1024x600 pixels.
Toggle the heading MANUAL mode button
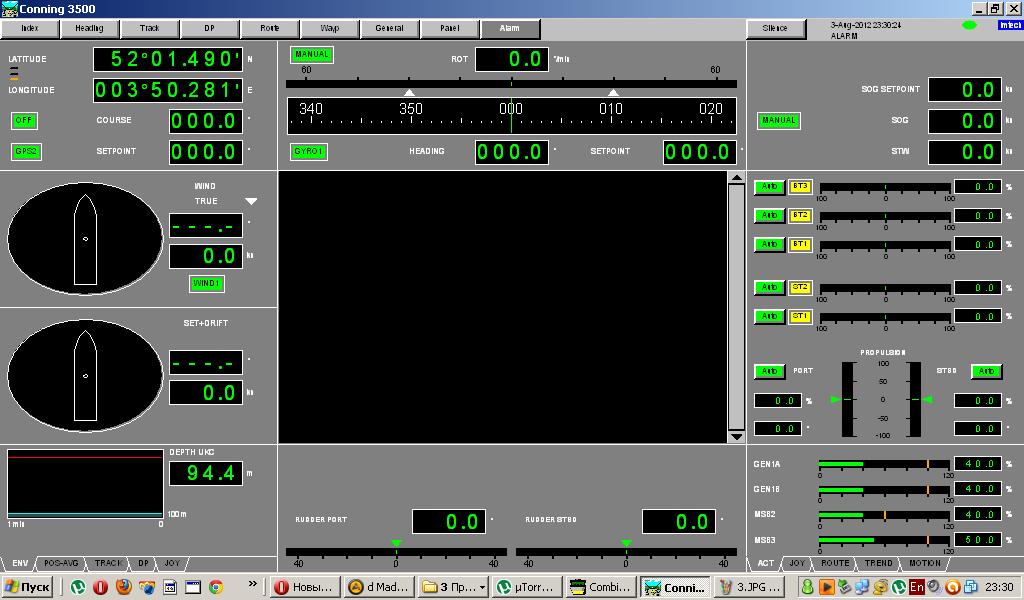pyautogui.click(x=312, y=55)
